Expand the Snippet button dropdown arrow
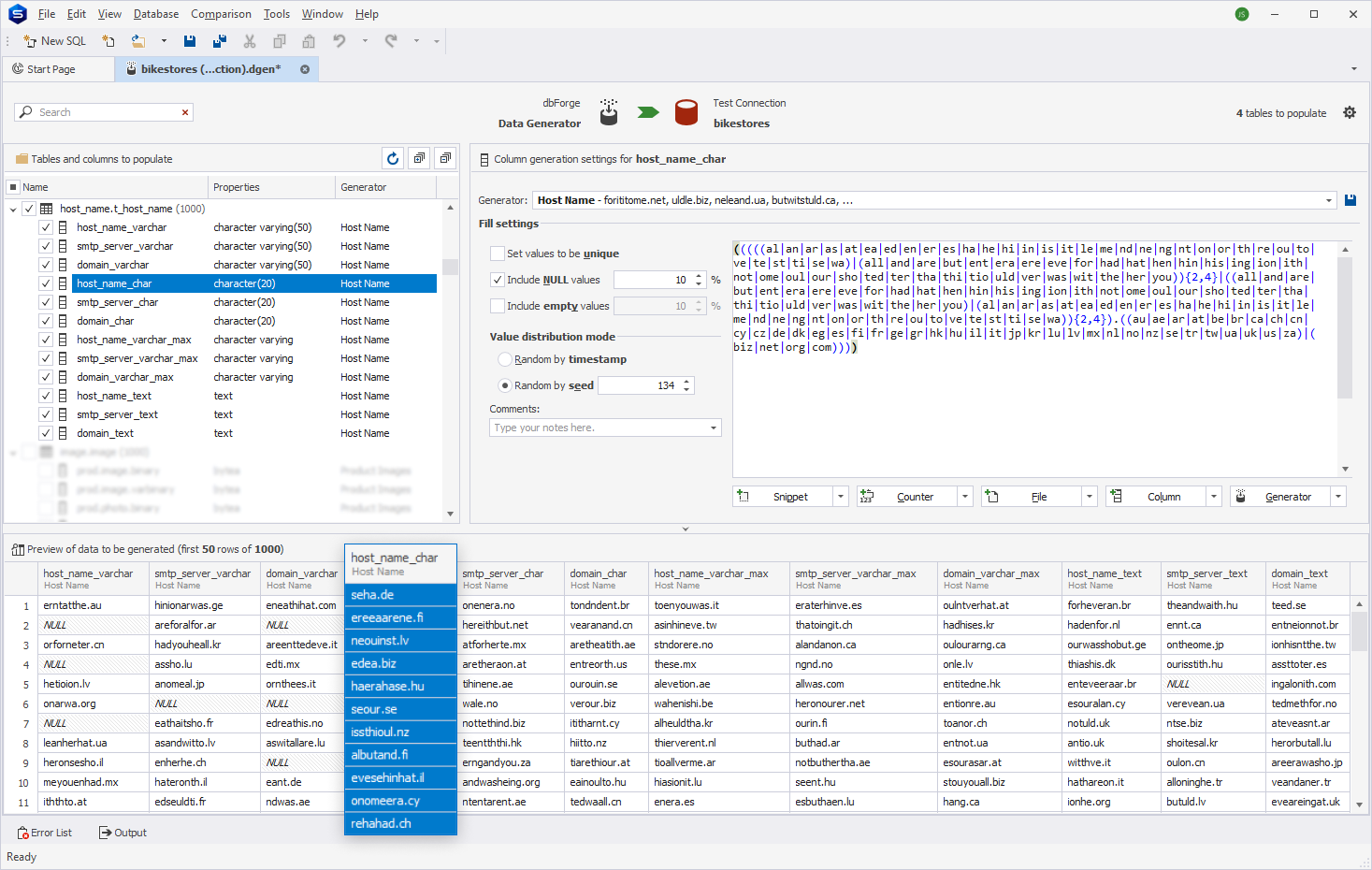The image size is (1372, 870). click(x=841, y=497)
